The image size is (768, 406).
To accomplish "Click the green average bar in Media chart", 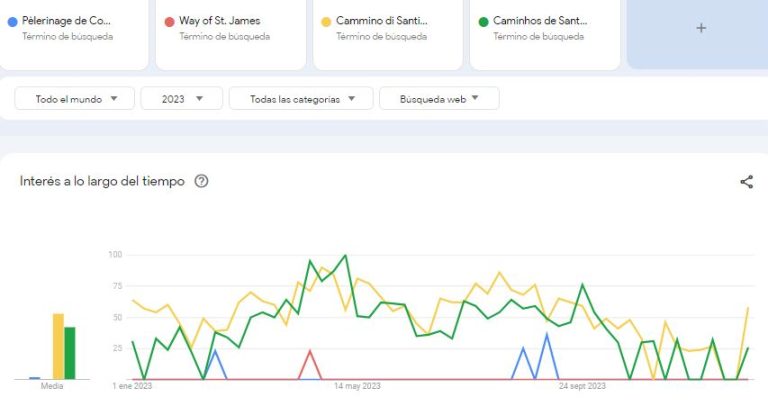I will coord(70,353).
